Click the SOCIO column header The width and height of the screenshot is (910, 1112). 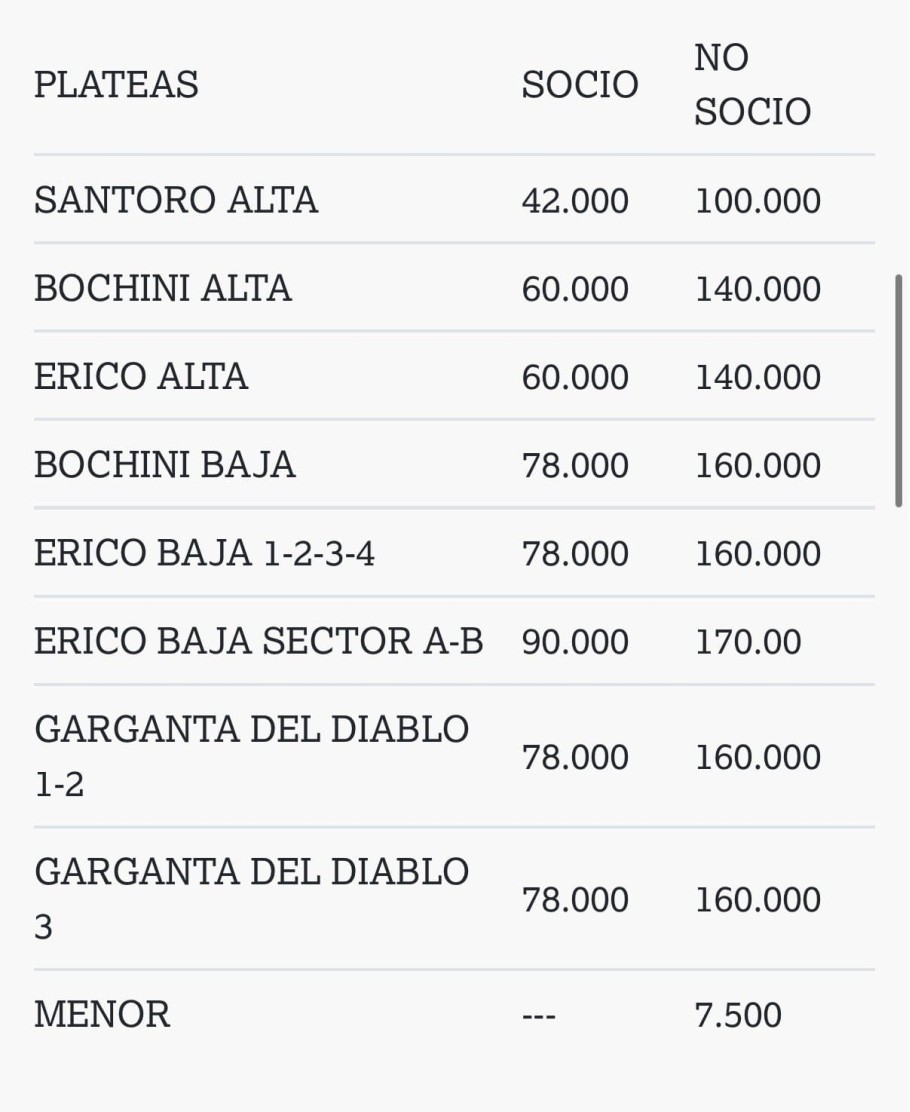click(579, 85)
